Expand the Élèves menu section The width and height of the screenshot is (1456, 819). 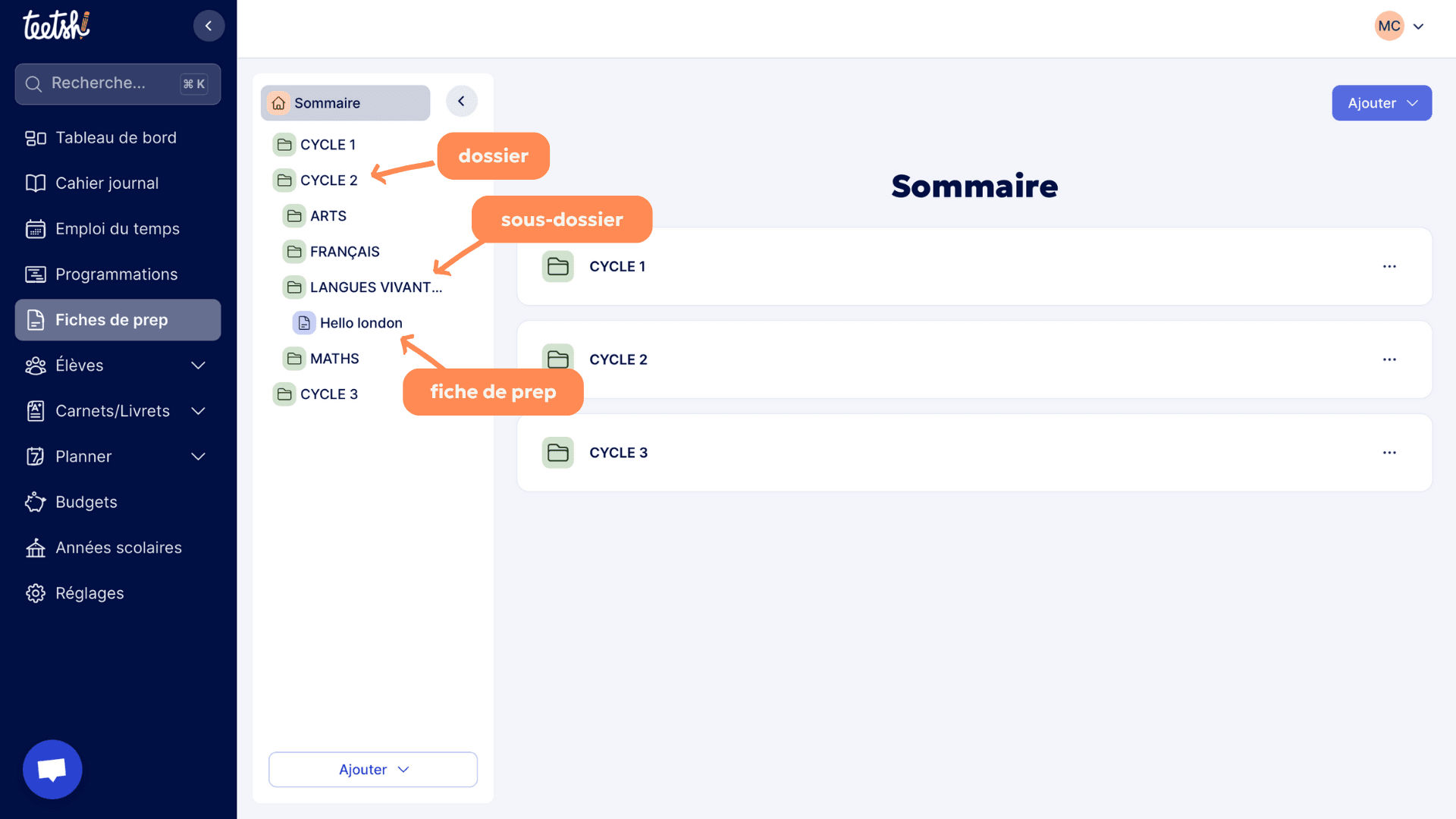pyautogui.click(x=198, y=366)
